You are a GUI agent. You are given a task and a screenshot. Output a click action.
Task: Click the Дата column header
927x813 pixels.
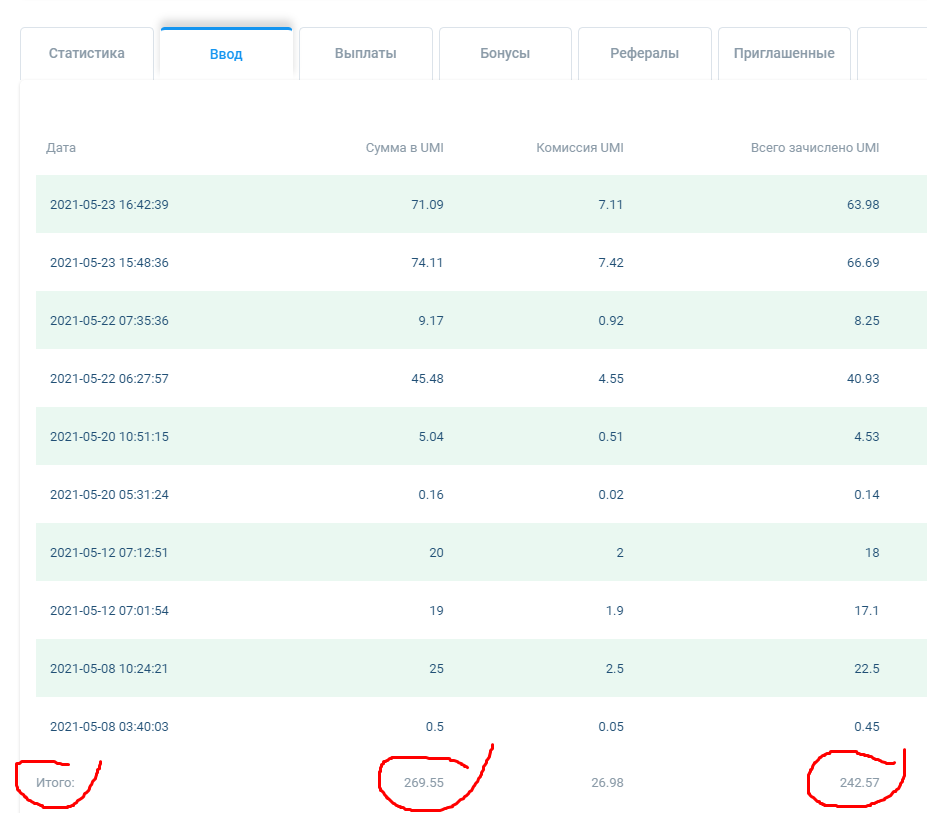coord(61,148)
